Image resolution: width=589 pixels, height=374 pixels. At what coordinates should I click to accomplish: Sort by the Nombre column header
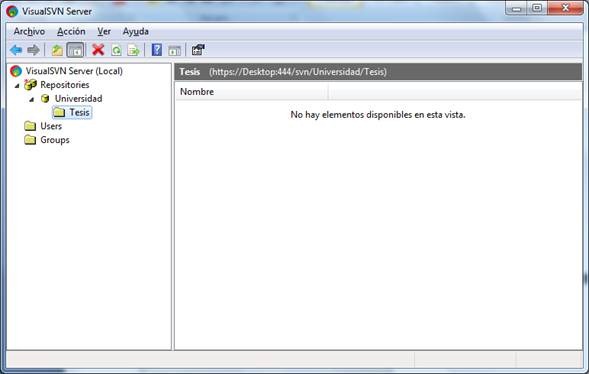(x=252, y=92)
